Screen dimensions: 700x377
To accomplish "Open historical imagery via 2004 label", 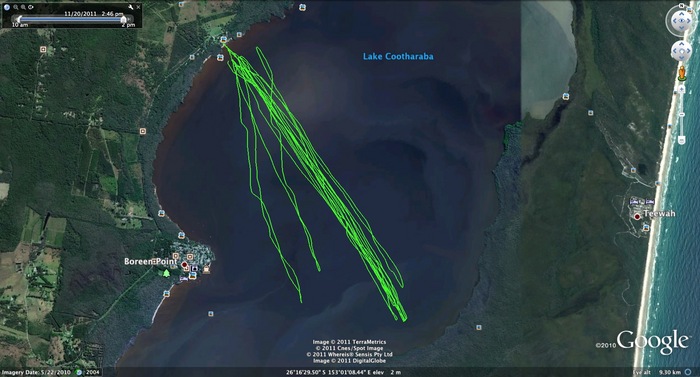I will (x=92, y=372).
